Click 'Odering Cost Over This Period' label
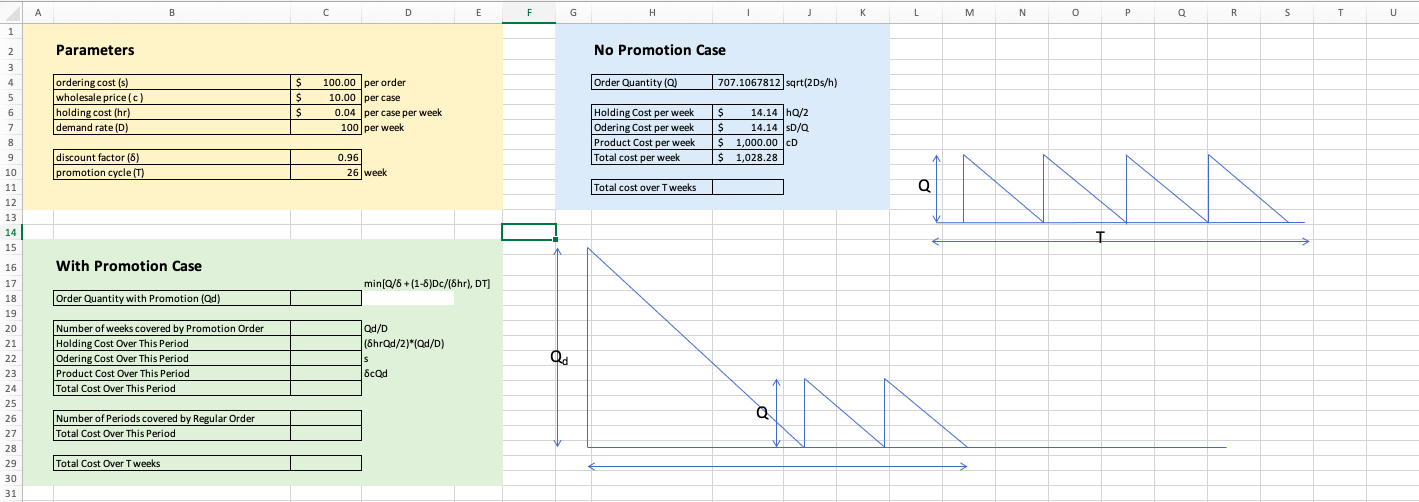The width and height of the screenshot is (1419, 502). coord(171,358)
